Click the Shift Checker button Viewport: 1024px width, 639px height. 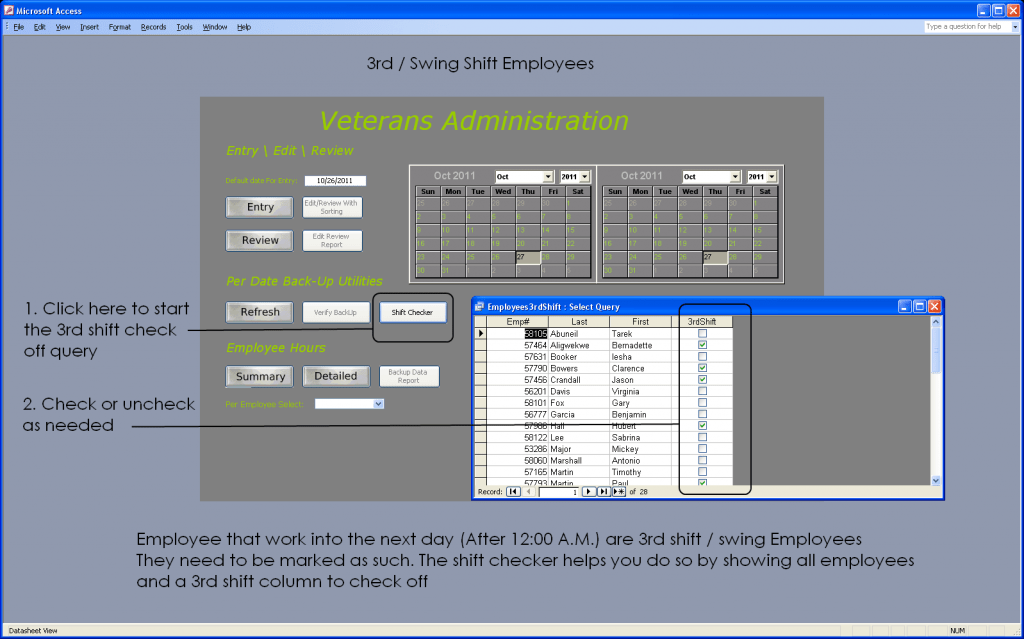[x=412, y=312]
